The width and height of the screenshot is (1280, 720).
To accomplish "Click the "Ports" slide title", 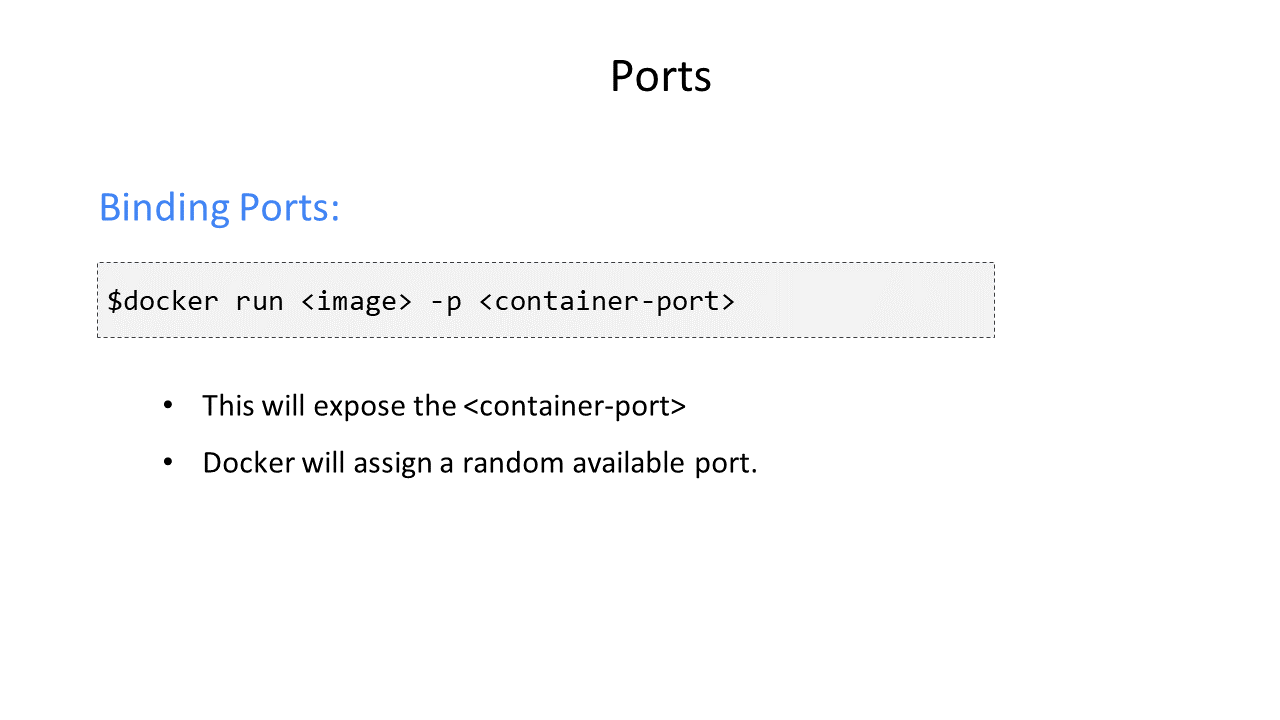I will (x=660, y=77).
